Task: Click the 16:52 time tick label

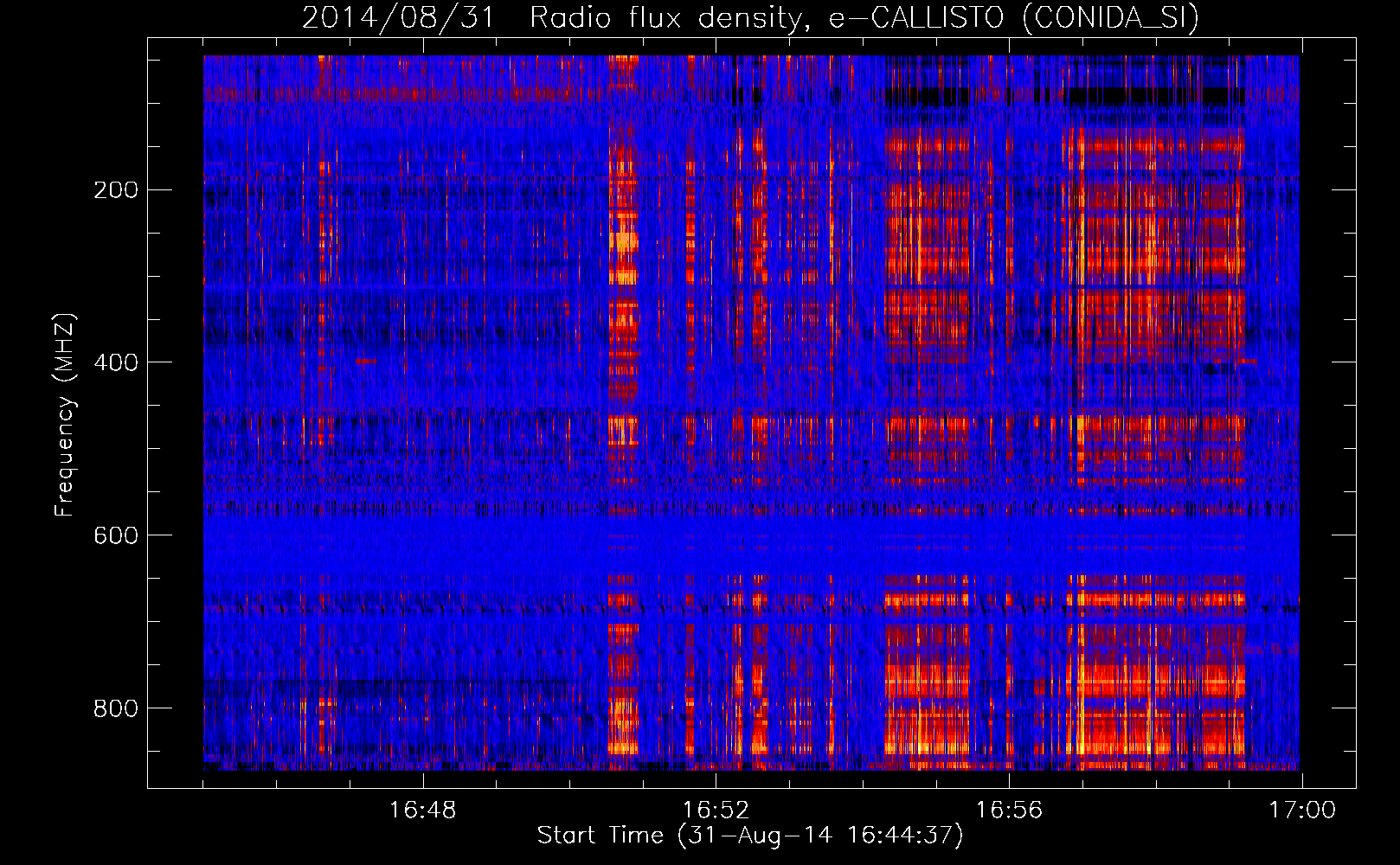Action: [716, 811]
